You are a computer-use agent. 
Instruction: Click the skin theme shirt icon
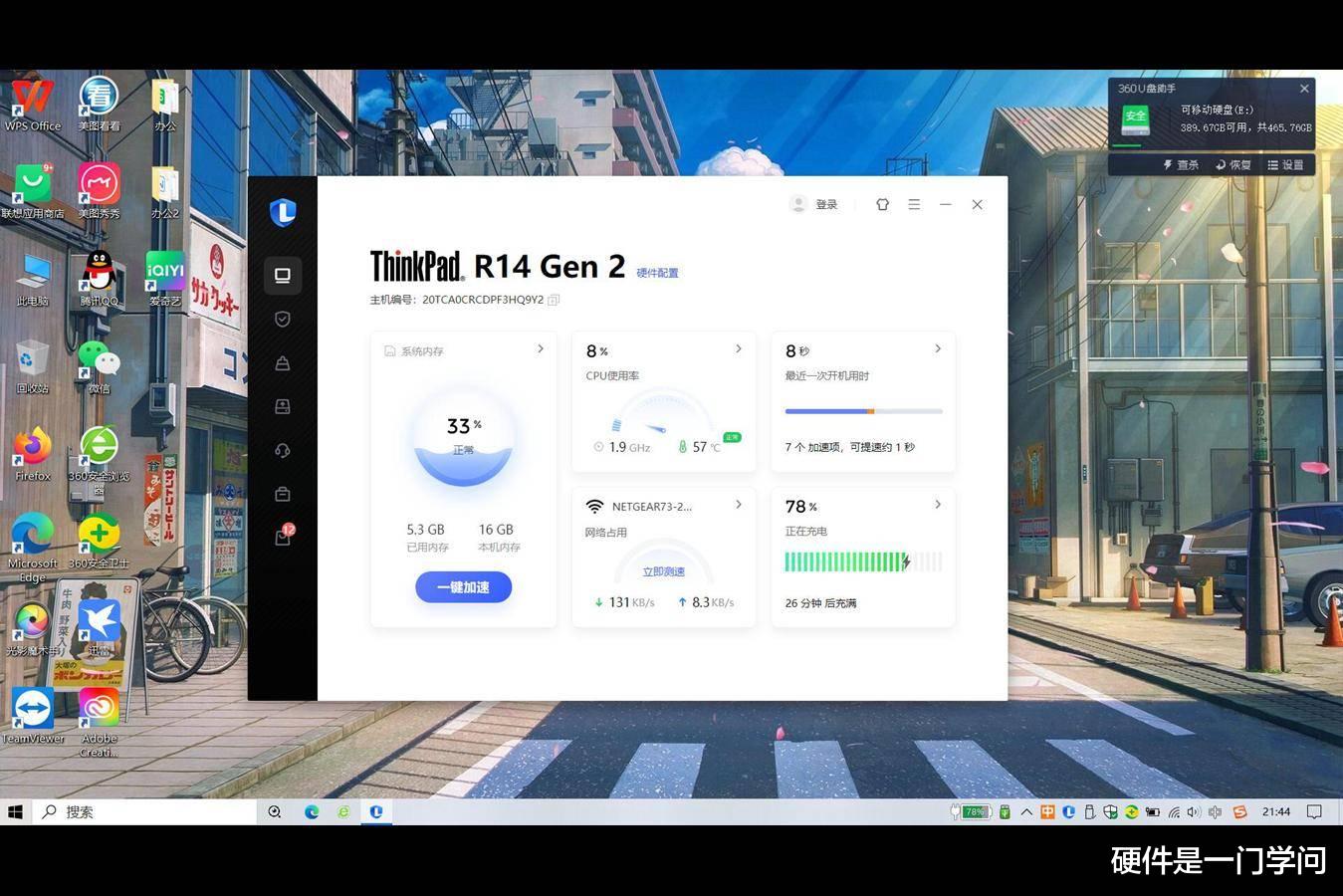882,204
